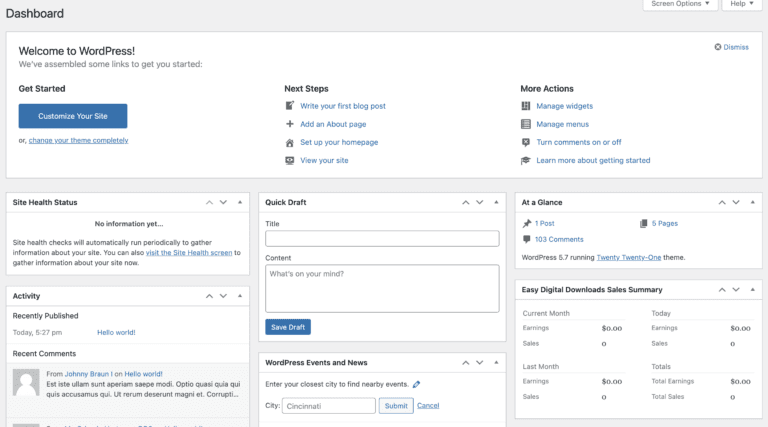Click the blog post pencil icon
The width and height of the screenshot is (768, 427).
pyautogui.click(x=289, y=106)
